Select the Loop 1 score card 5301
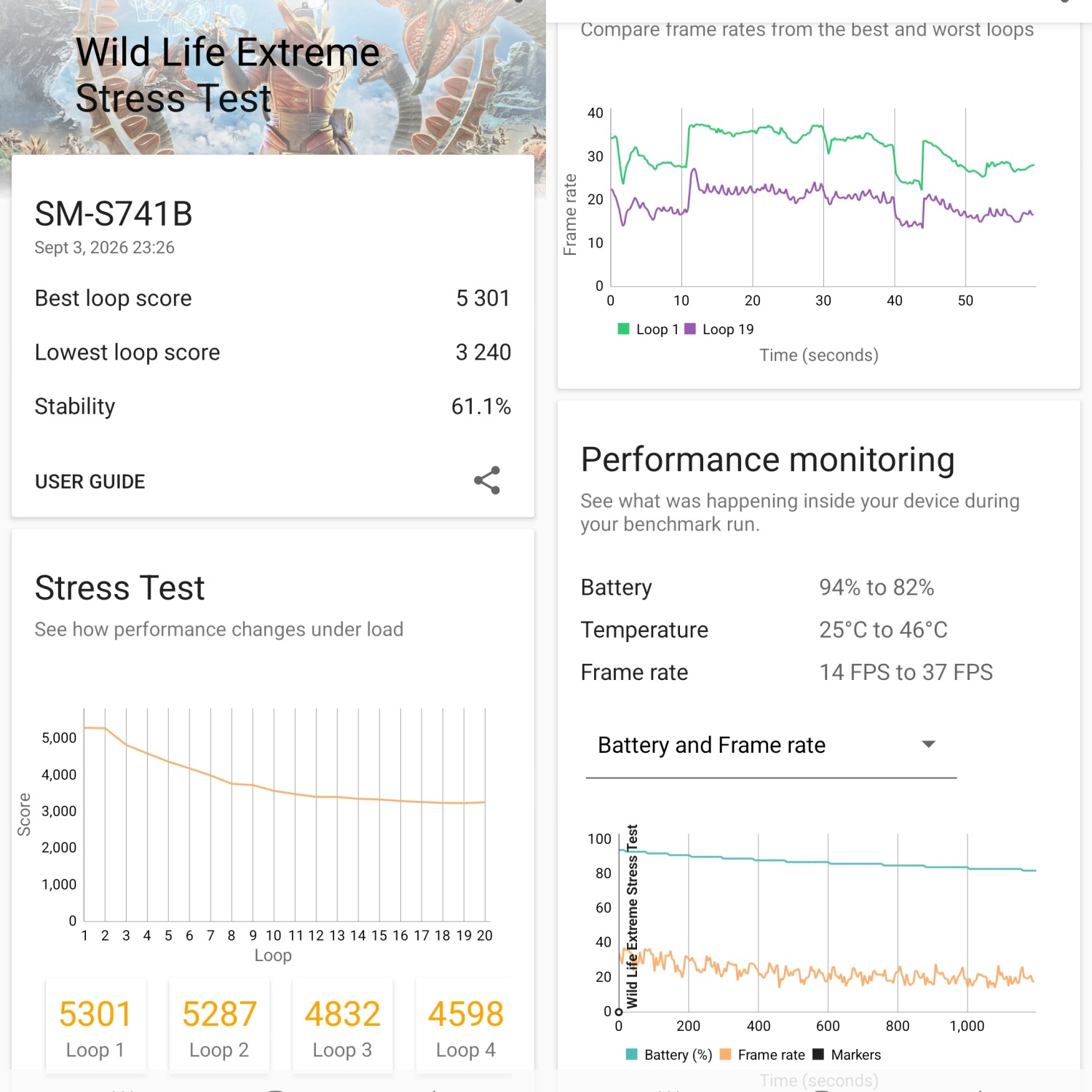 coord(96,1026)
